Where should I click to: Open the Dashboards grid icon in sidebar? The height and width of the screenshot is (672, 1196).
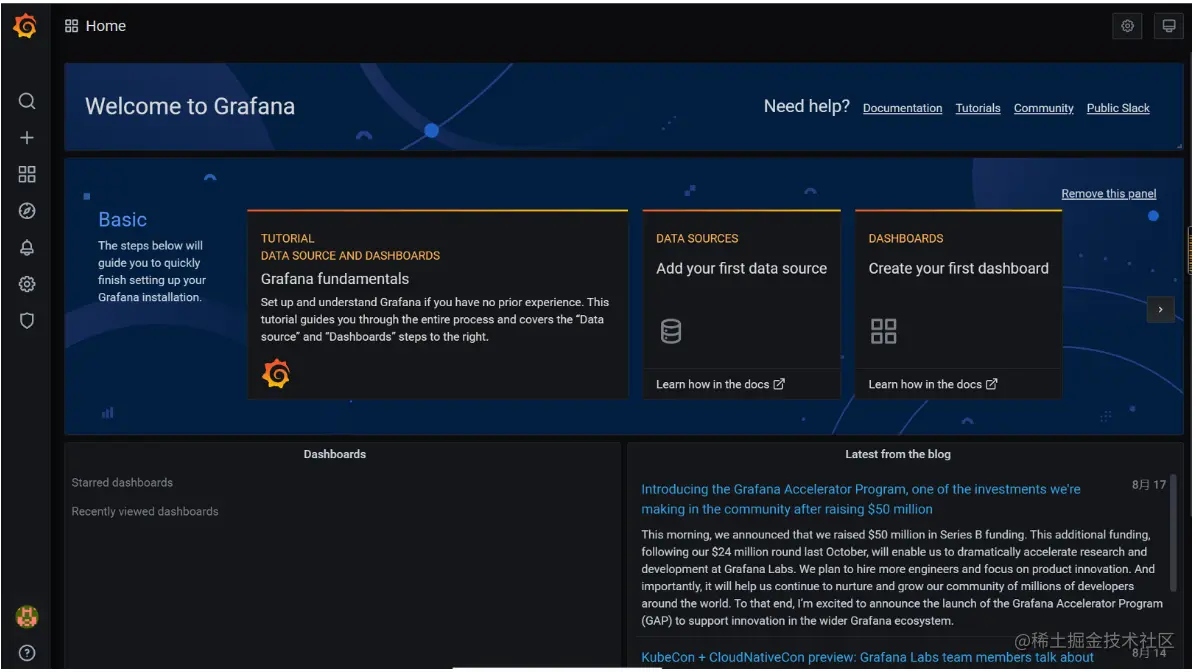27,175
